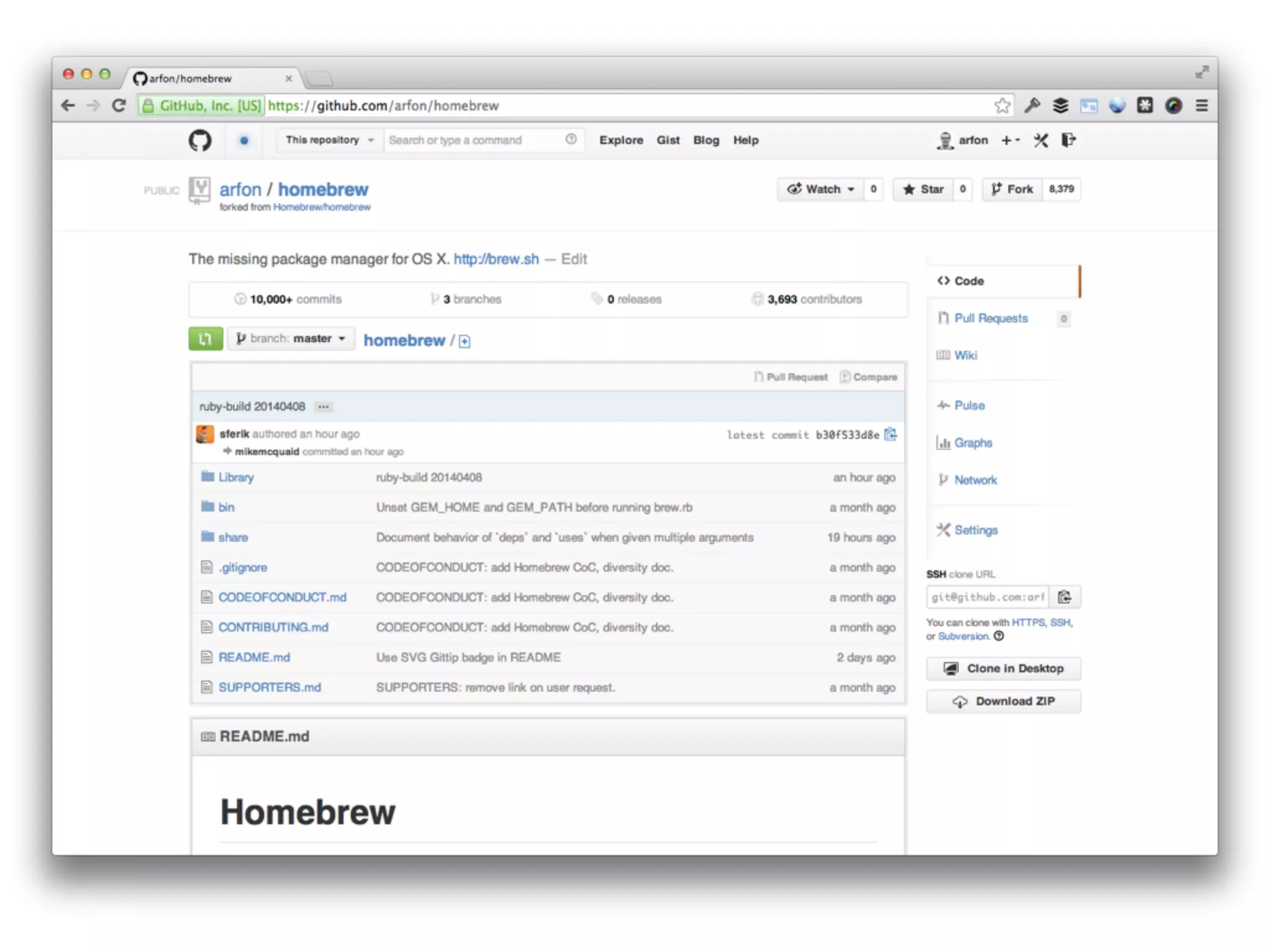The height and width of the screenshot is (952, 1270).
Task: Click the green compare and review button
Action: pyautogui.click(x=205, y=339)
